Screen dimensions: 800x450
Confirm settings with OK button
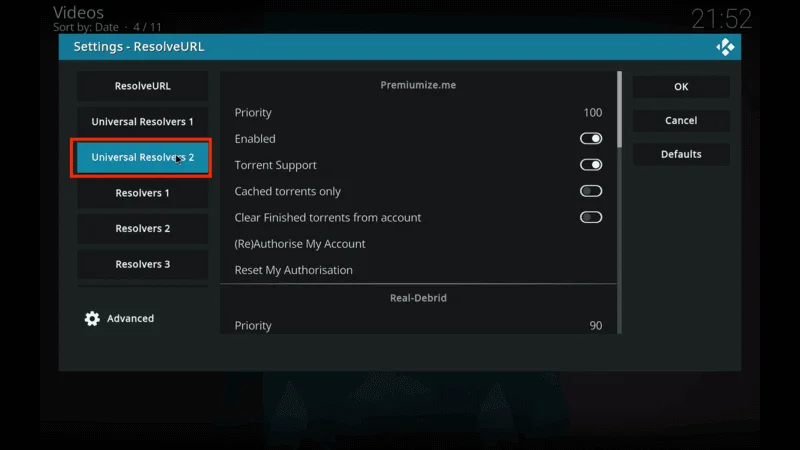(x=681, y=87)
